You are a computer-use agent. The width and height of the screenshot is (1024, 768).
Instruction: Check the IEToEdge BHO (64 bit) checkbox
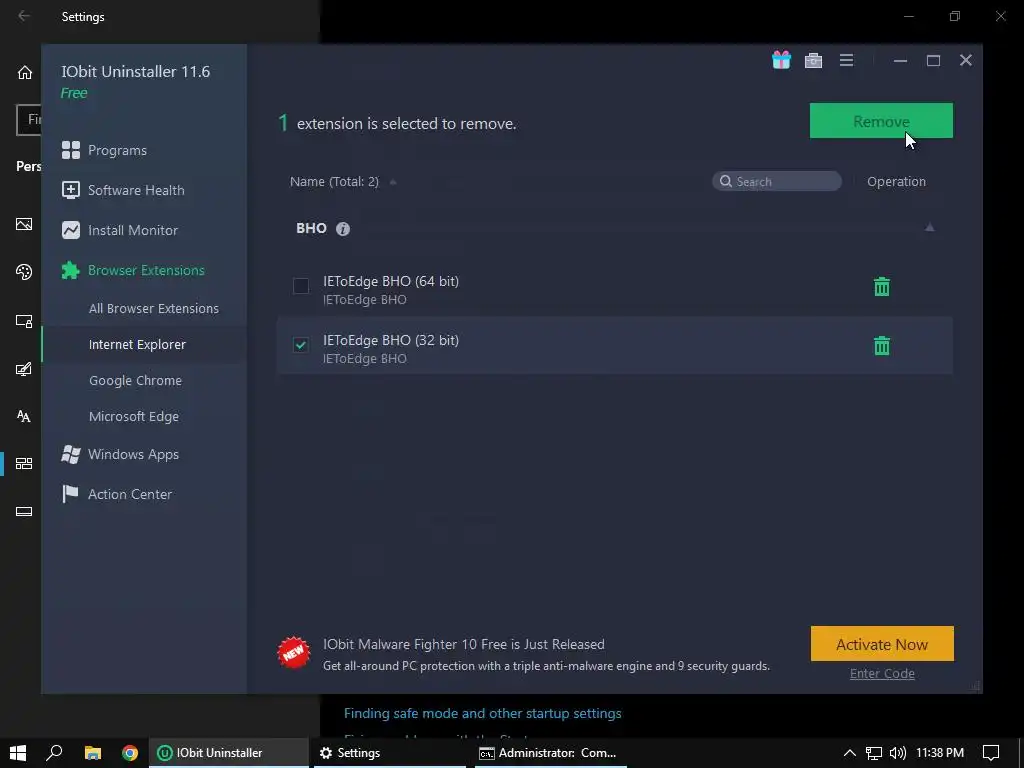coord(300,285)
